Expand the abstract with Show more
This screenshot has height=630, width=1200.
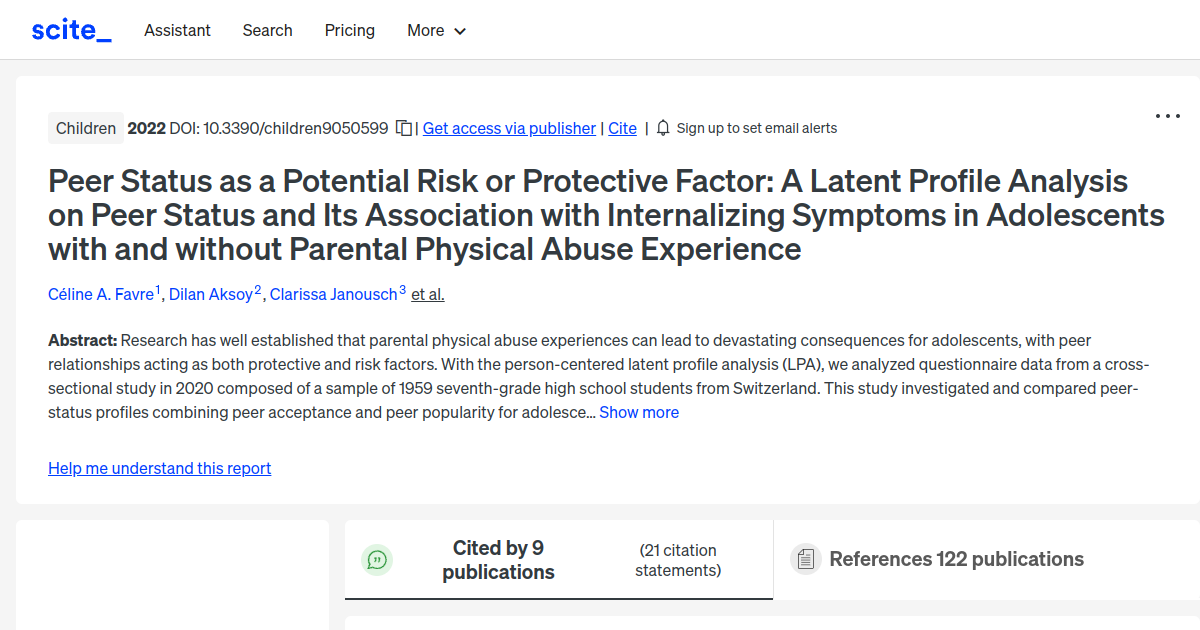[639, 412]
